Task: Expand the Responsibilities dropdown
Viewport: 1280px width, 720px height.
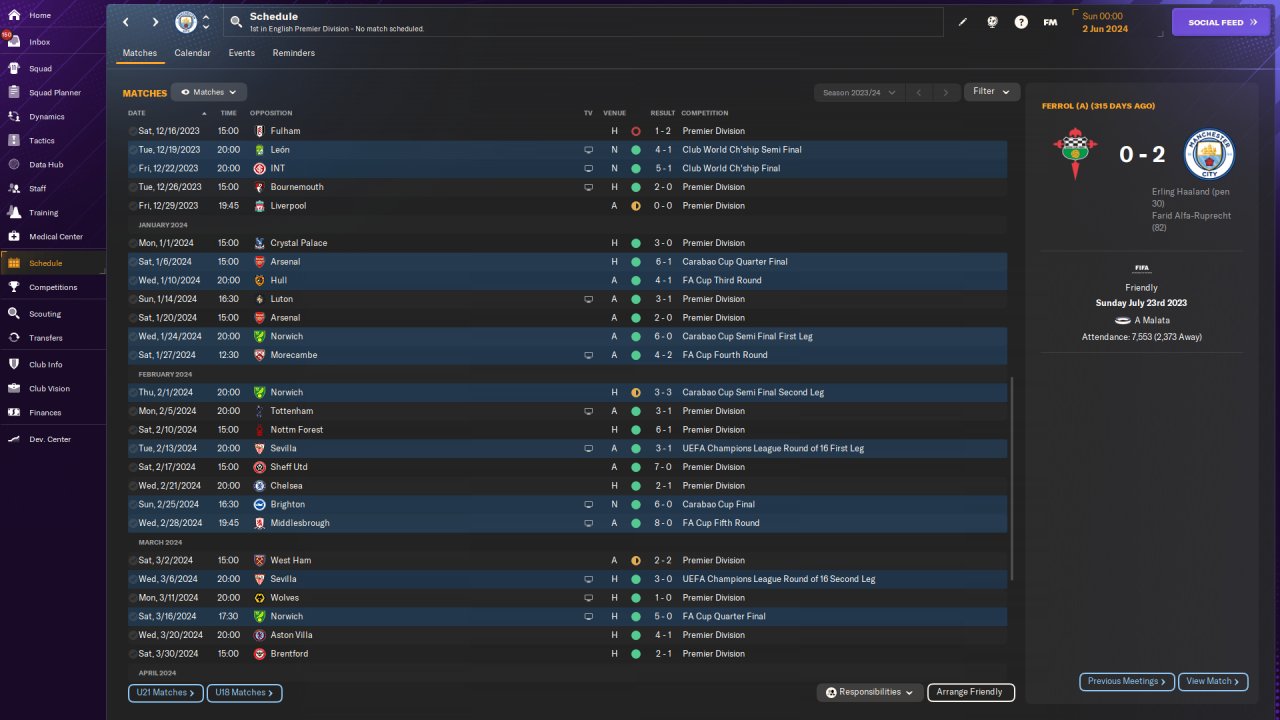Action: (870, 692)
